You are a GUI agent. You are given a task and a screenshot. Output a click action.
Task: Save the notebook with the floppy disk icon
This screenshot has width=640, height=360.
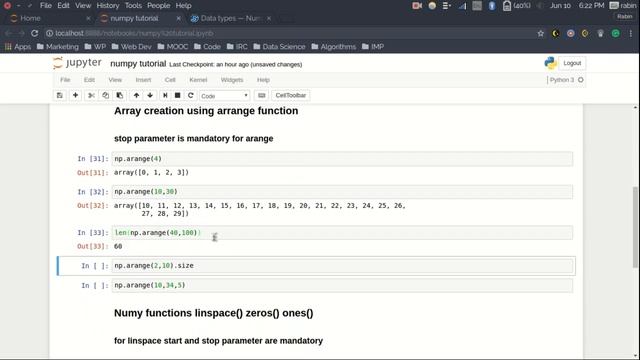tap(60, 96)
